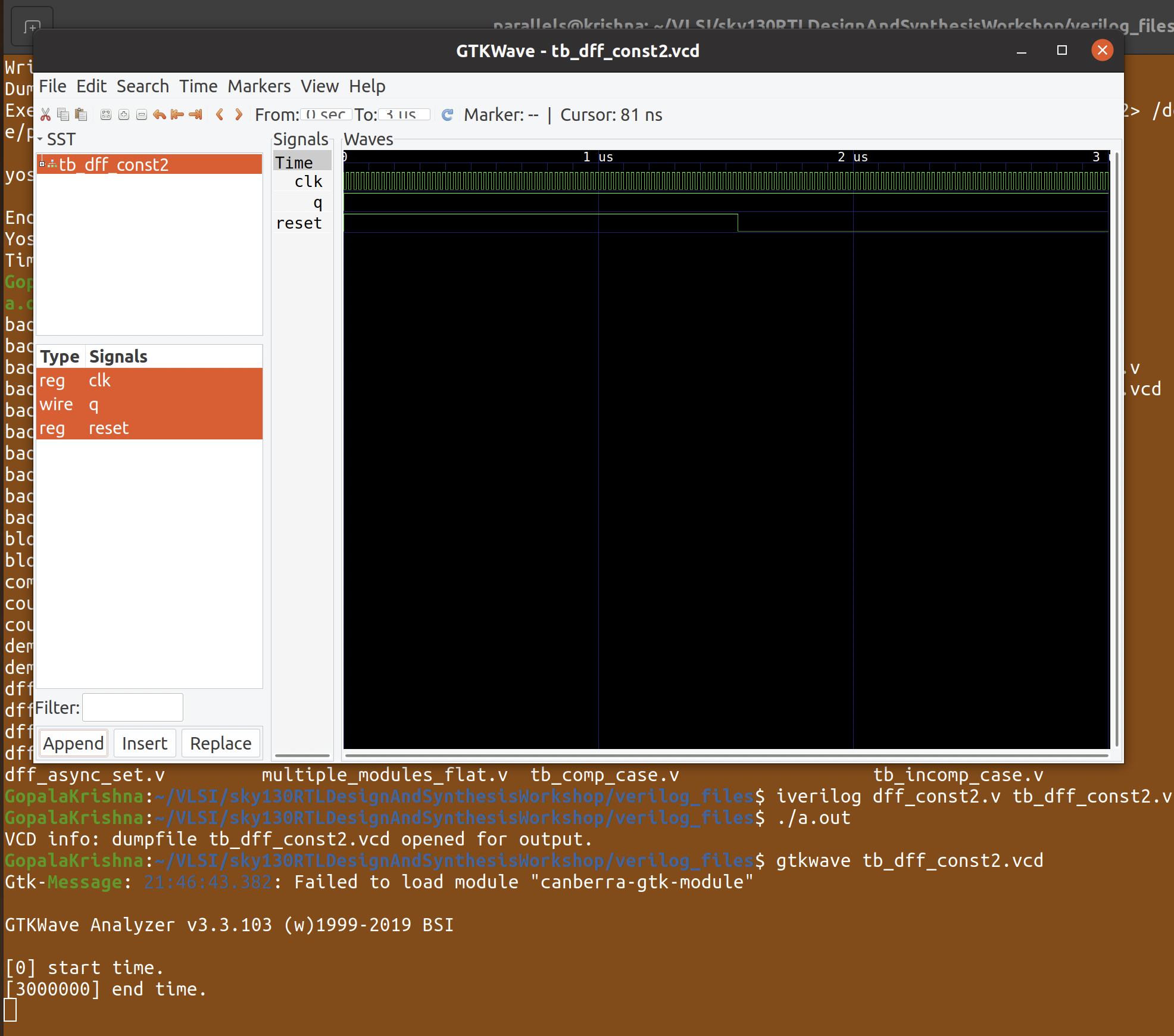Open the Time menu
The height and width of the screenshot is (1036, 1174).
pos(198,86)
